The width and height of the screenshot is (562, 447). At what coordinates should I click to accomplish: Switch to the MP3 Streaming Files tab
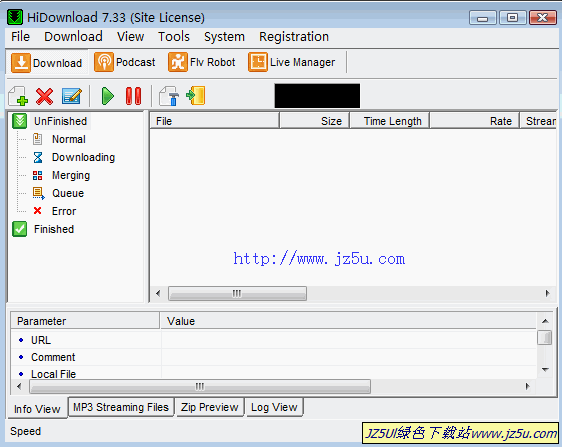click(121, 407)
